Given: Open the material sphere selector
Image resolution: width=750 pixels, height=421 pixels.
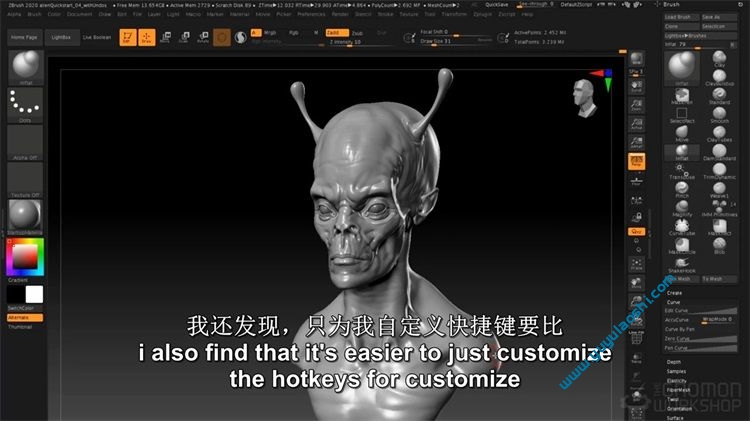Looking at the screenshot, I should 25,217.
